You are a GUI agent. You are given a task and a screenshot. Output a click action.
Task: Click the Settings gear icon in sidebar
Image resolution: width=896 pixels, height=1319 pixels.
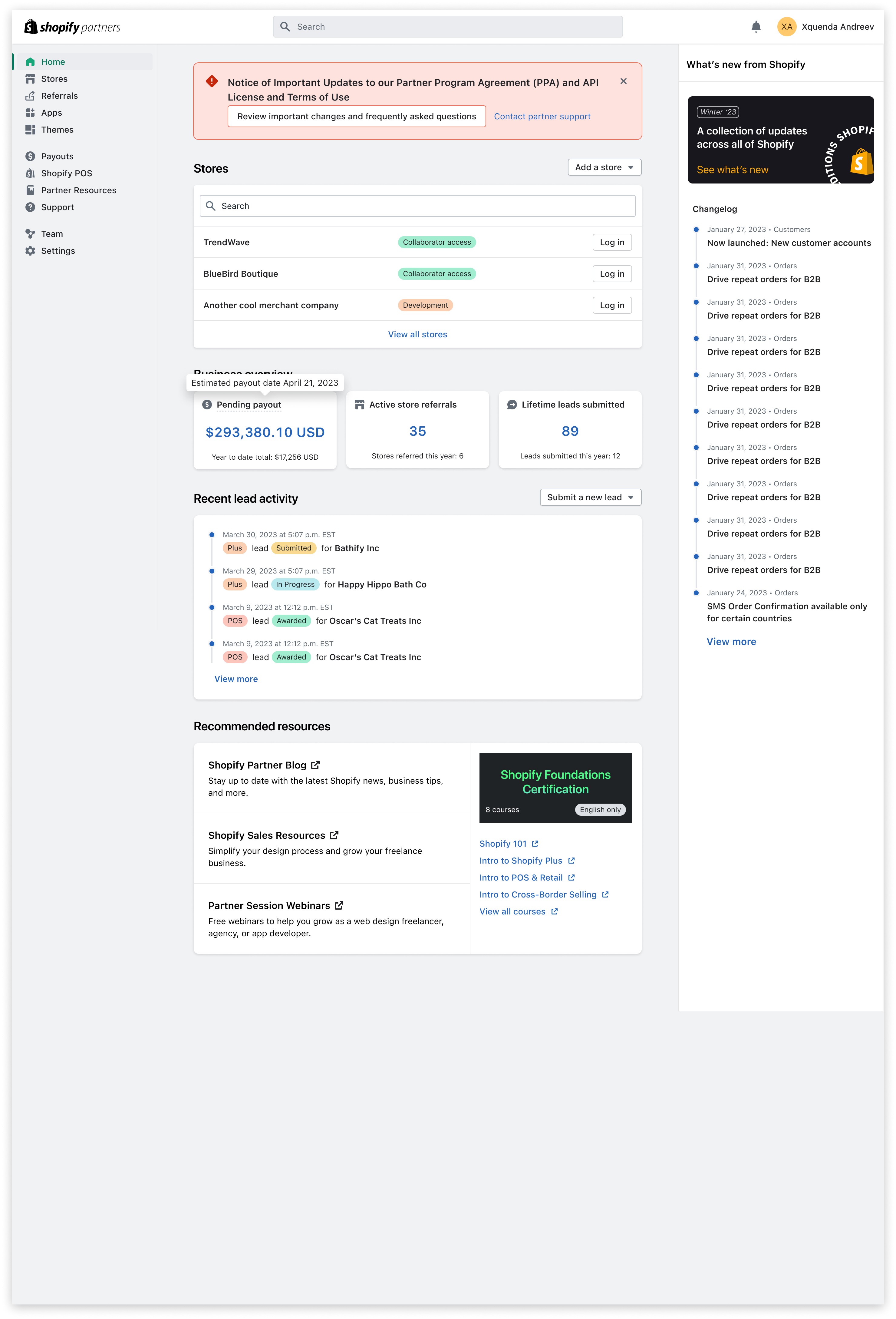click(x=30, y=251)
